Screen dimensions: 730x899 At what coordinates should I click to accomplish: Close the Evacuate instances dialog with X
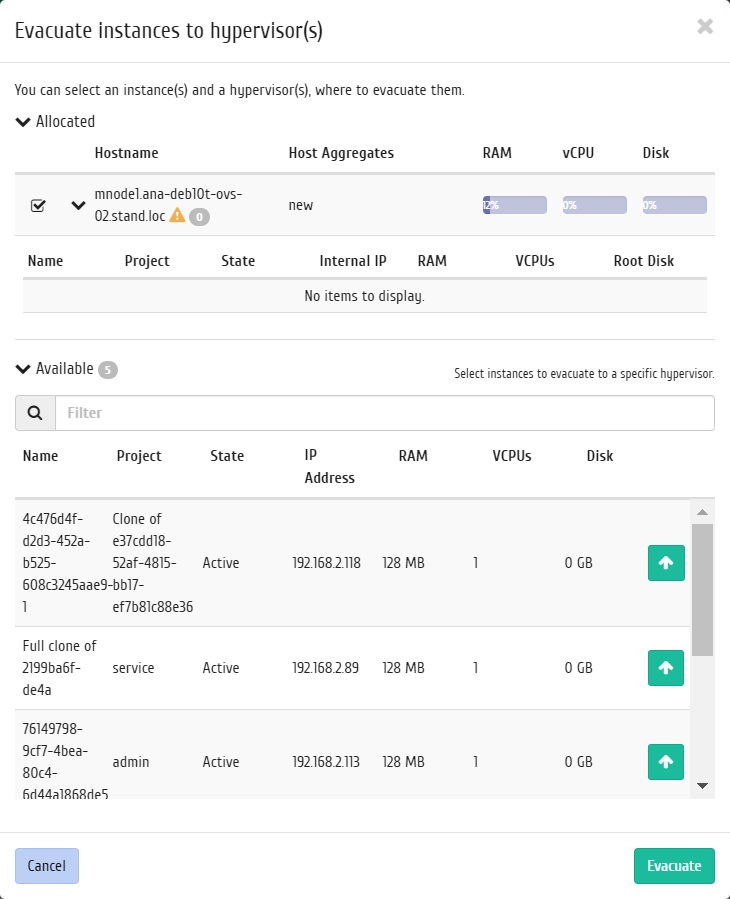point(705,26)
